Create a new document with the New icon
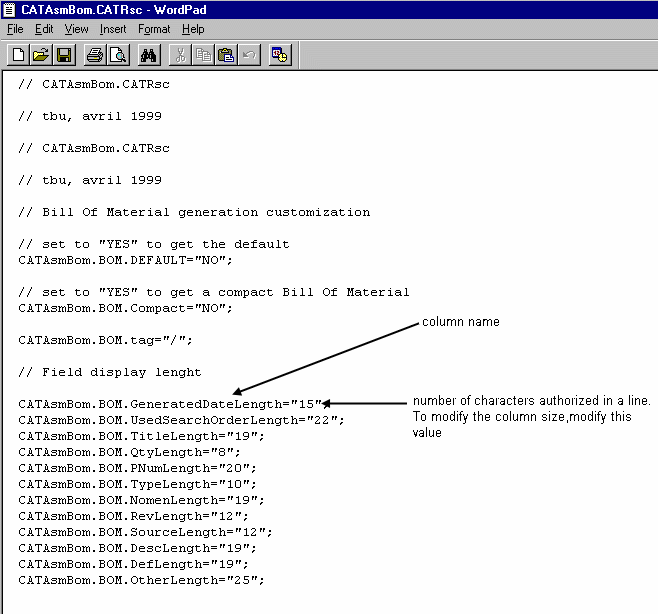Viewport: 658px width, 614px height. (x=18, y=55)
